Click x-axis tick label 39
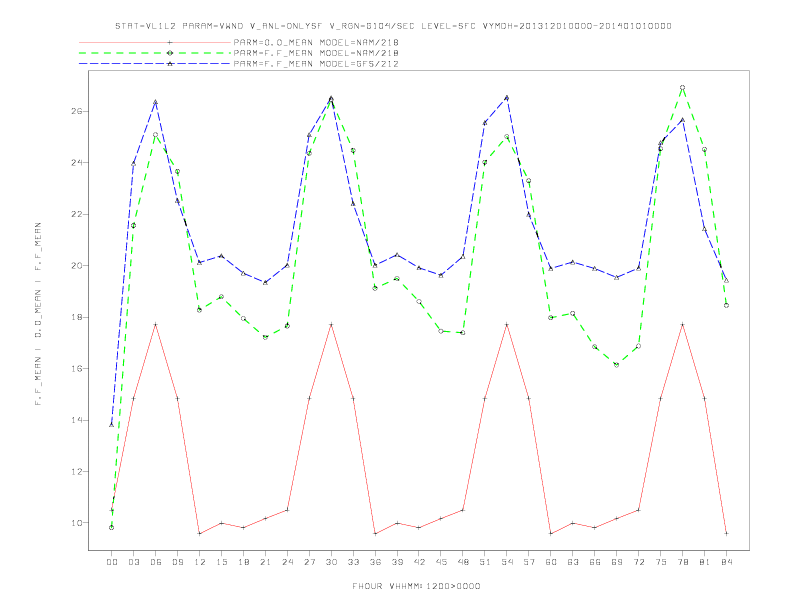The height and width of the screenshot is (612, 792). point(397,562)
